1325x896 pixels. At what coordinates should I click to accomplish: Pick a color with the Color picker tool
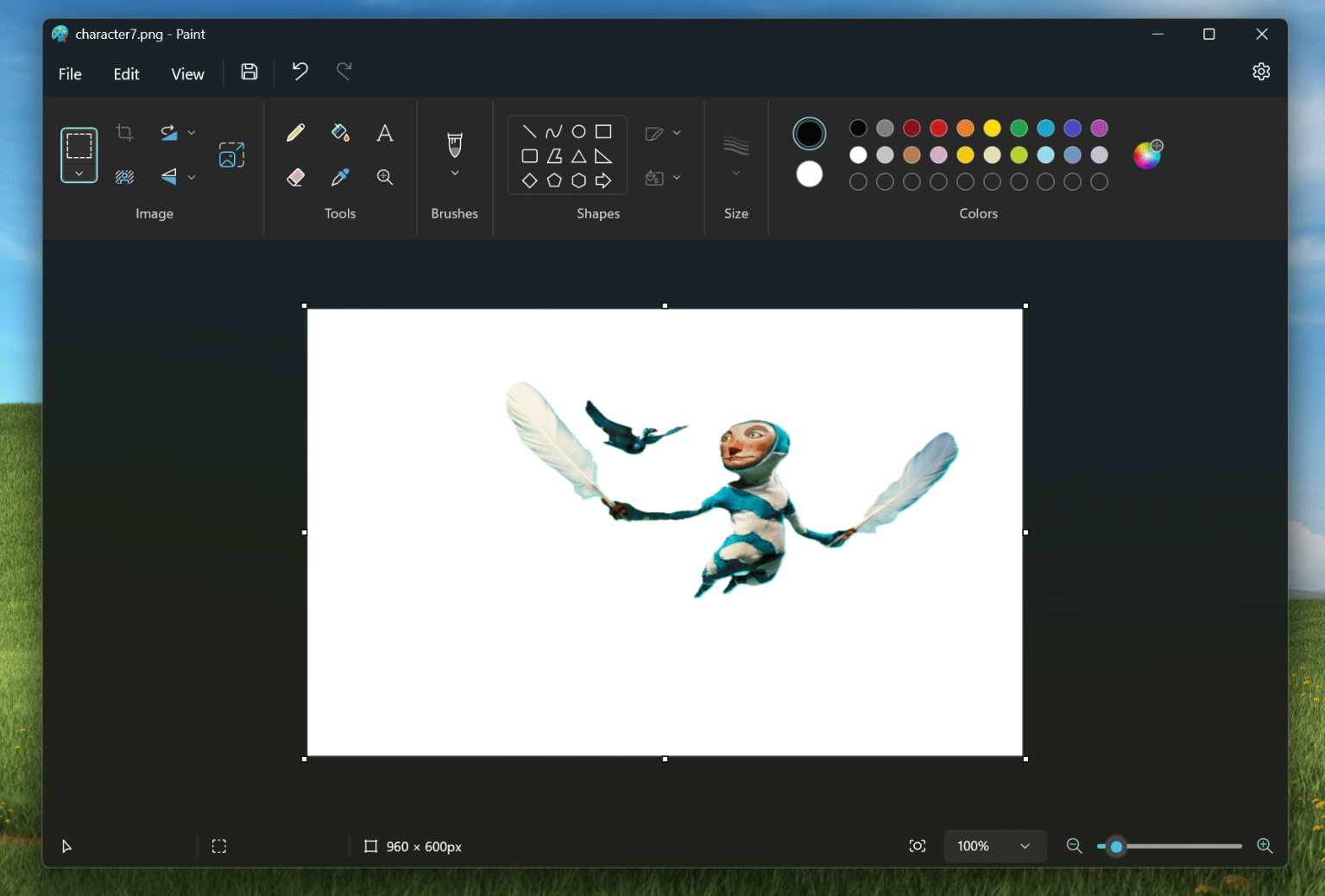tap(340, 177)
